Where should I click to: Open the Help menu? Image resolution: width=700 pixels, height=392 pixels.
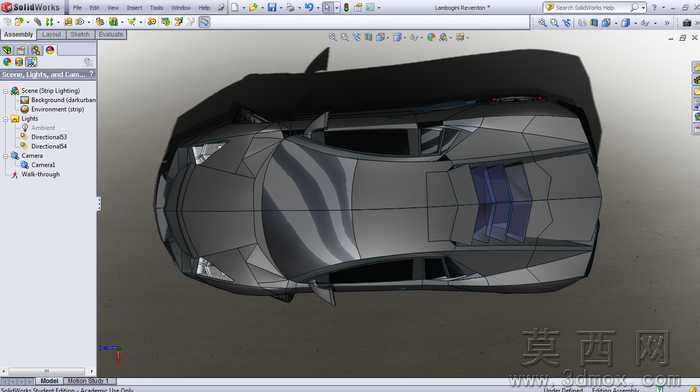click(x=204, y=8)
